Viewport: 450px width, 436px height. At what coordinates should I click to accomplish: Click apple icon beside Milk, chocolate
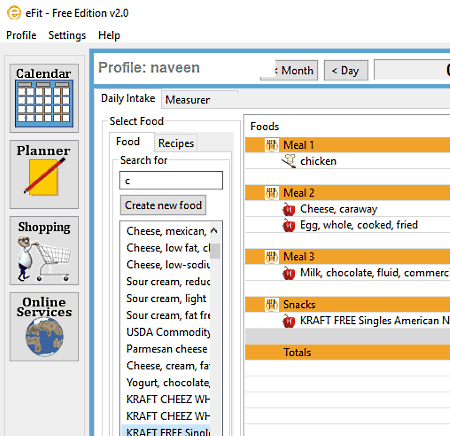click(x=289, y=273)
